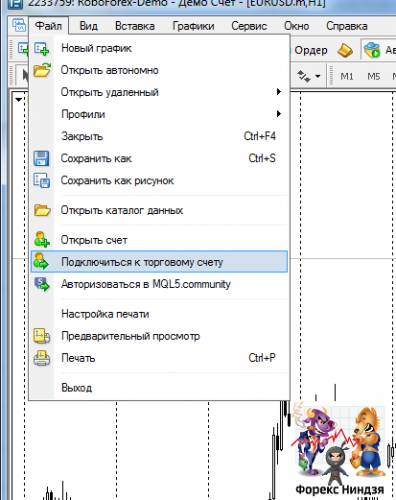Viewport: 396px width, 500px height.
Task: Choose Сохранить как menu entry
Action: click(159, 158)
